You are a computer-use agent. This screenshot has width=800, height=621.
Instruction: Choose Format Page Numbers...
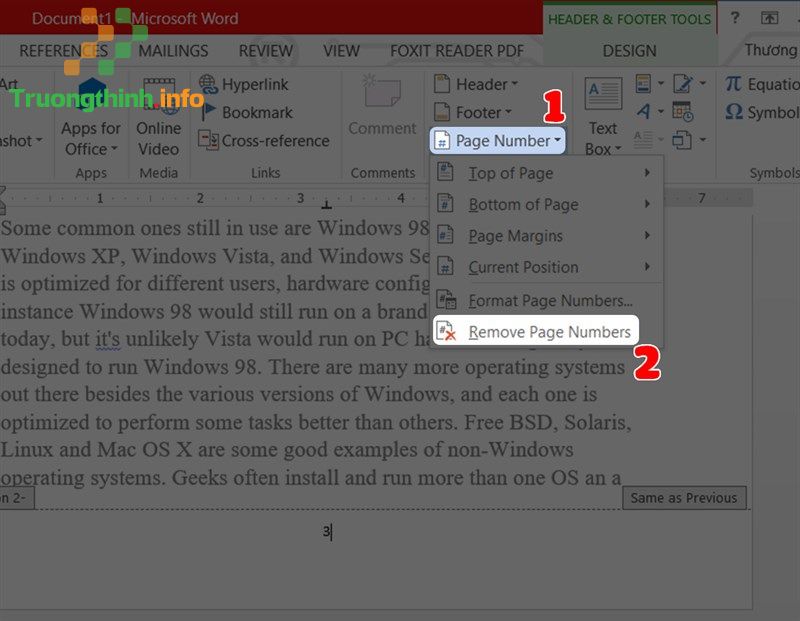(546, 301)
